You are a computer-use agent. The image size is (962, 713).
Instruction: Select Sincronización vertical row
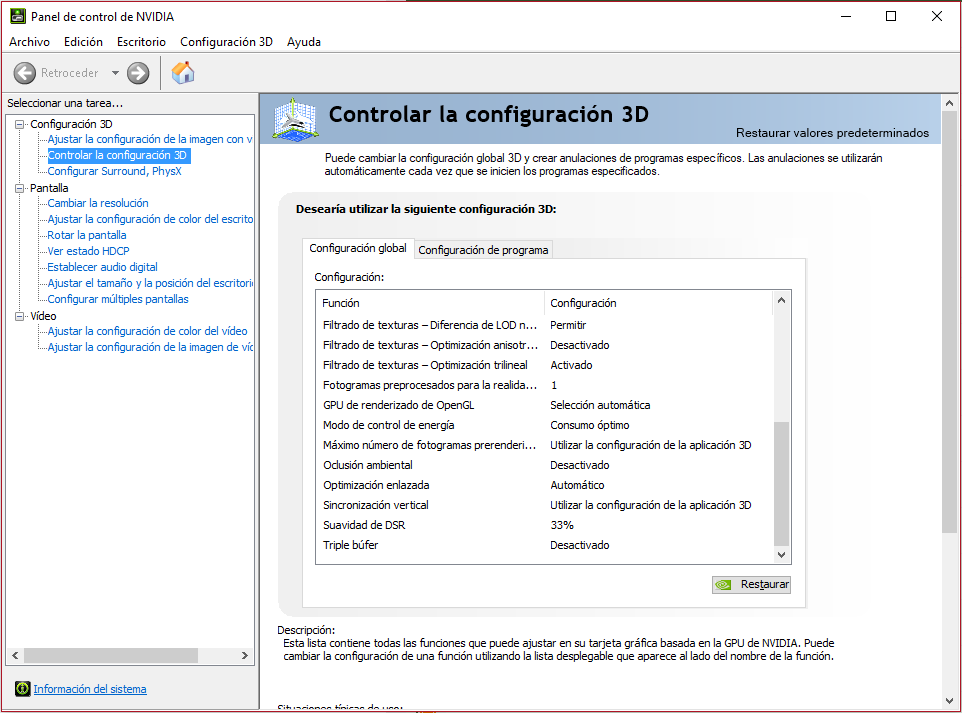[x=544, y=505]
